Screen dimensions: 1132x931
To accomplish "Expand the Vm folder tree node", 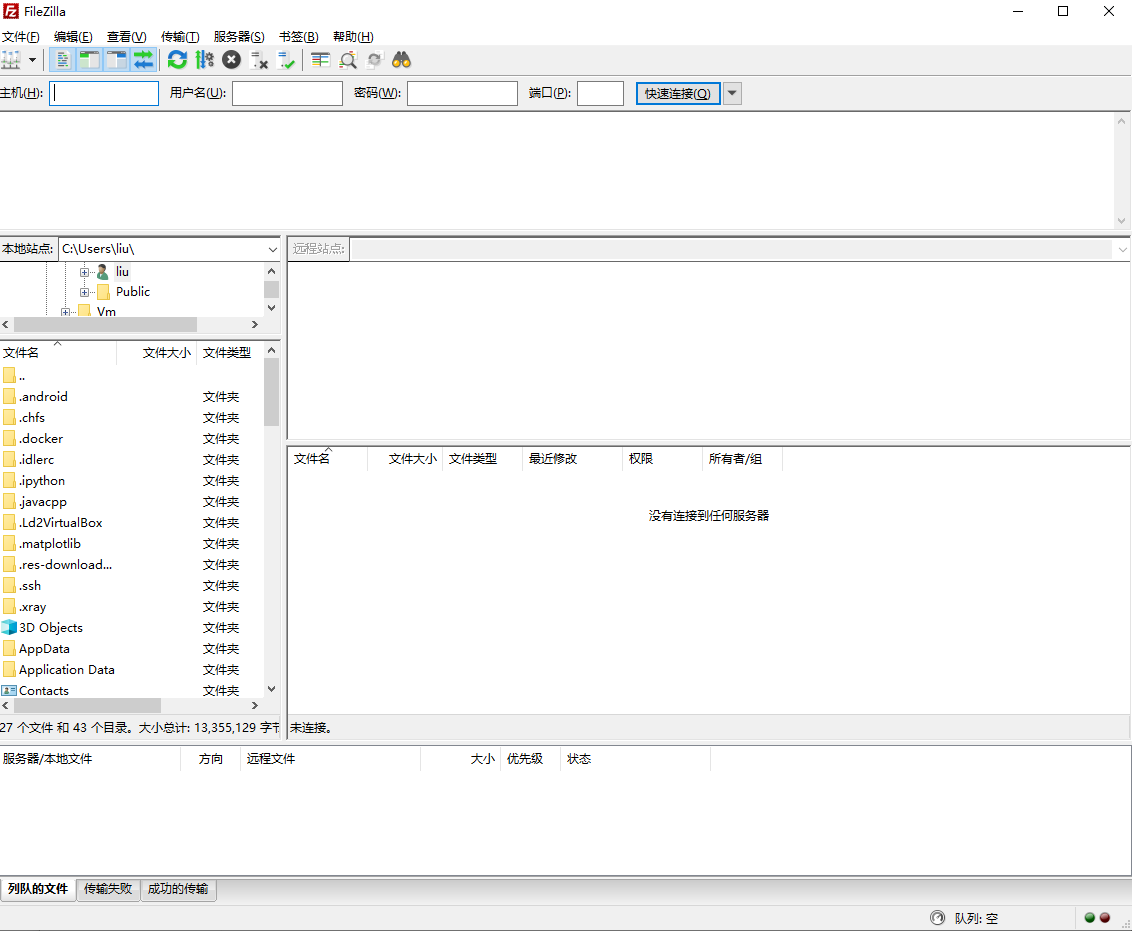I will click(x=66, y=312).
